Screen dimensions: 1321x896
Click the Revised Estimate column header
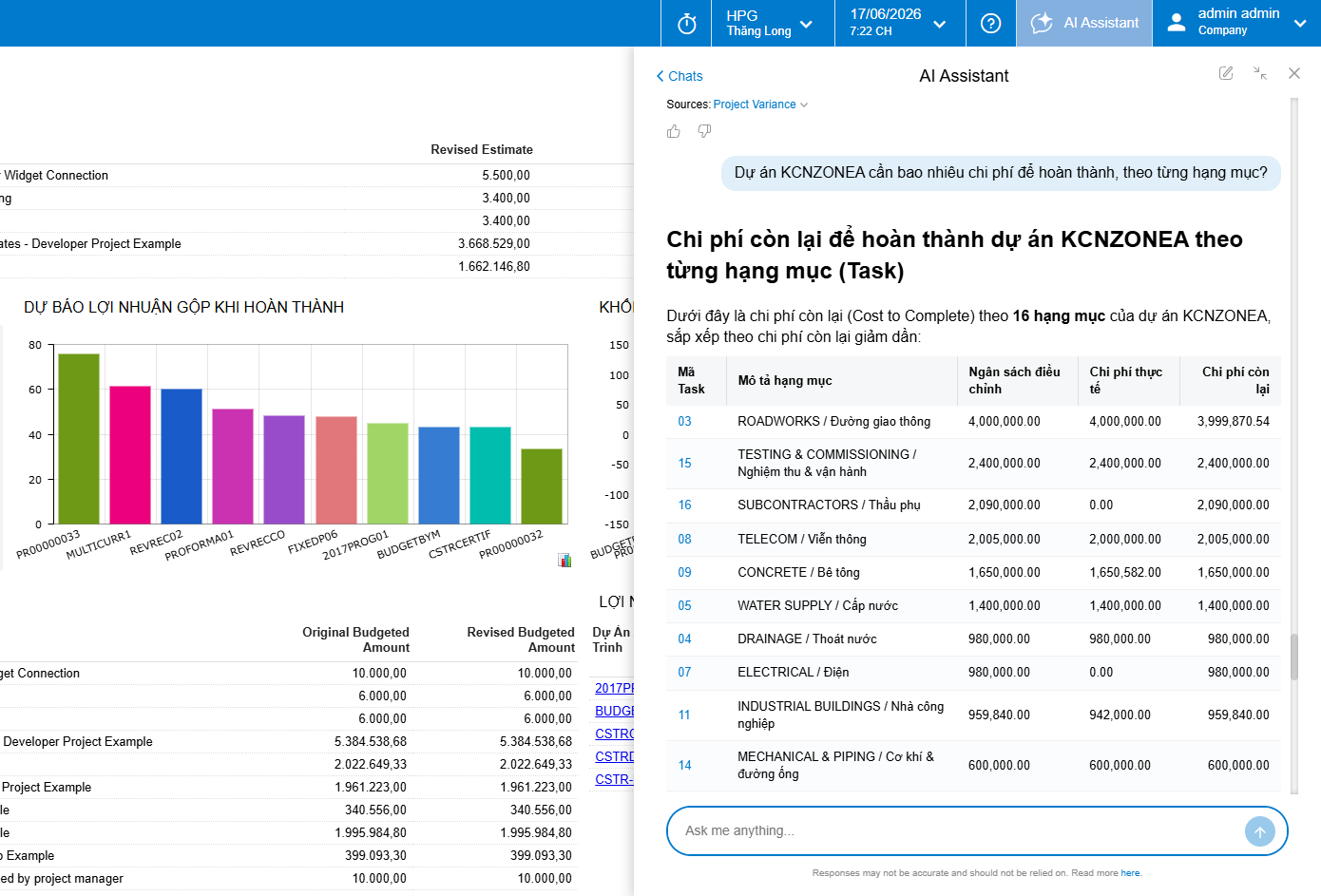click(x=482, y=149)
